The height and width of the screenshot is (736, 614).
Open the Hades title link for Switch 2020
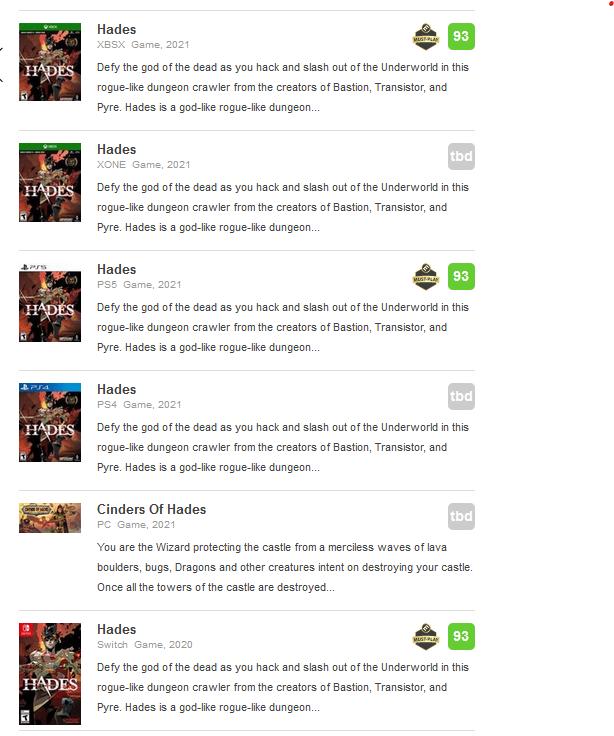click(x=116, y=629)
